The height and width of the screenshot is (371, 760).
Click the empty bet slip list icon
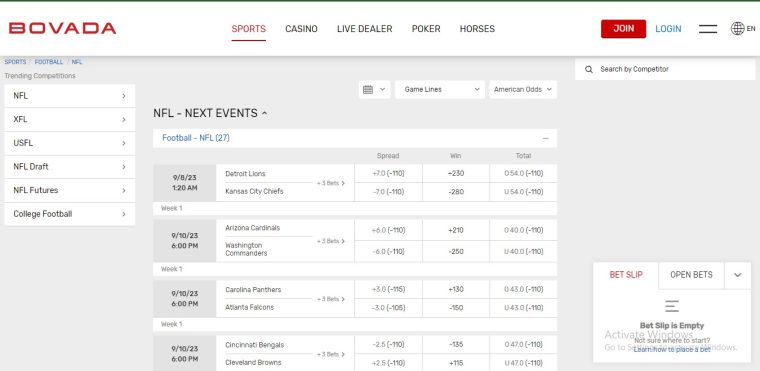(x=672, y=306)
